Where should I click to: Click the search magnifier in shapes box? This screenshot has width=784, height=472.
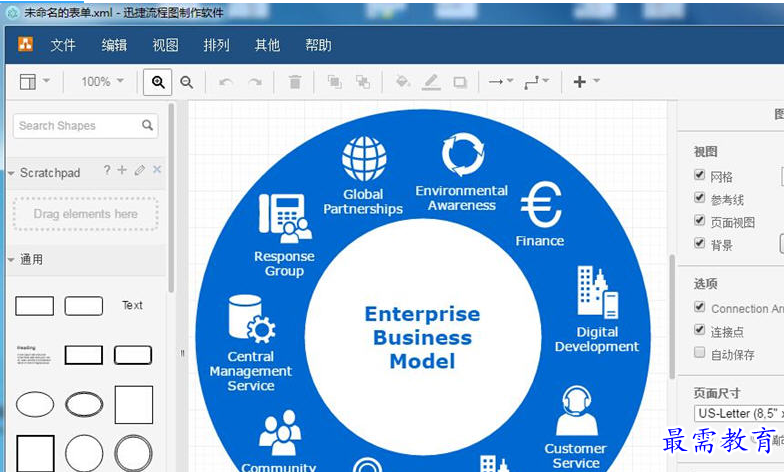point(147,125)
